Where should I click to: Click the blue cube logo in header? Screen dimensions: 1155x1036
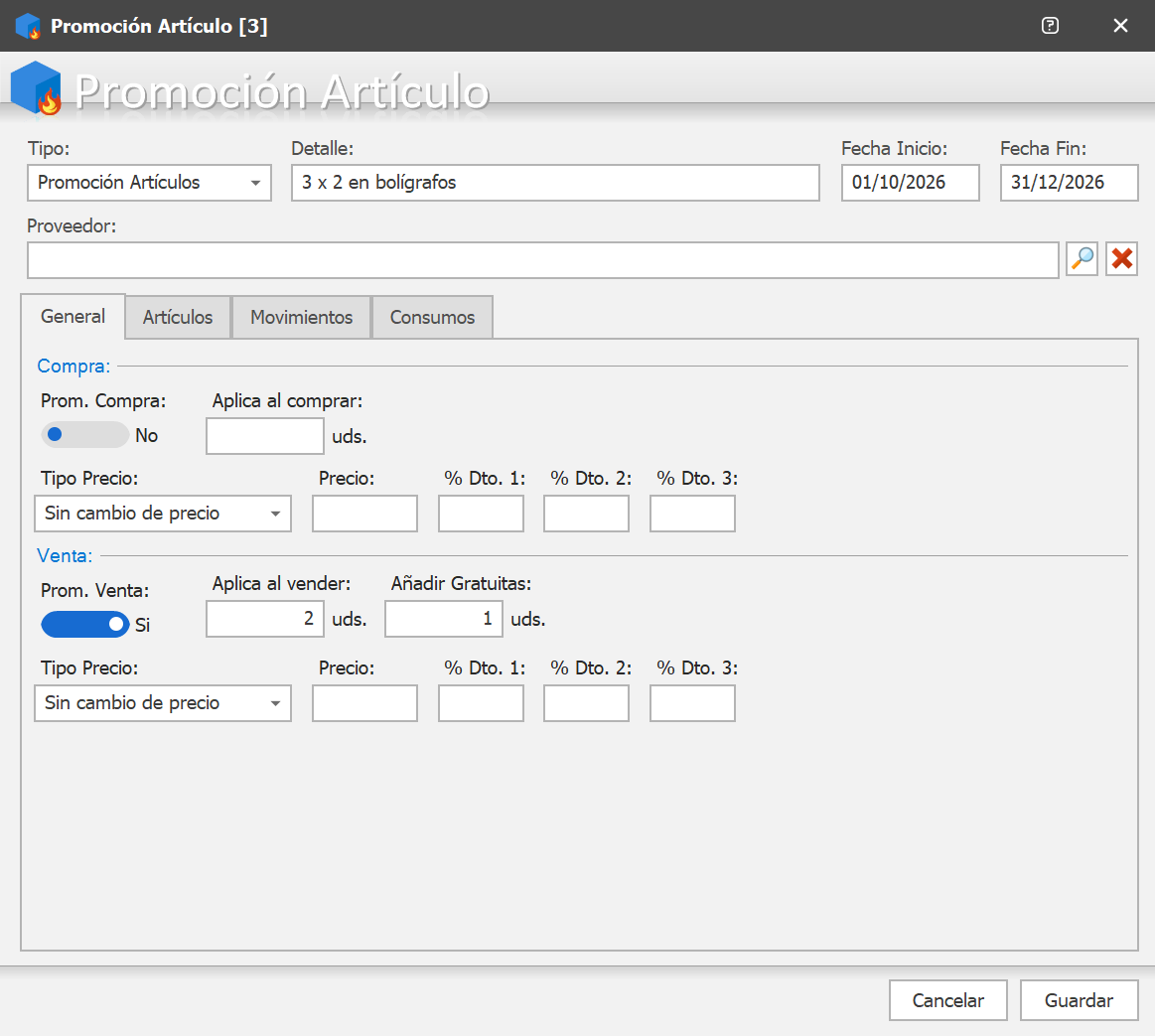tap(36, 88)
